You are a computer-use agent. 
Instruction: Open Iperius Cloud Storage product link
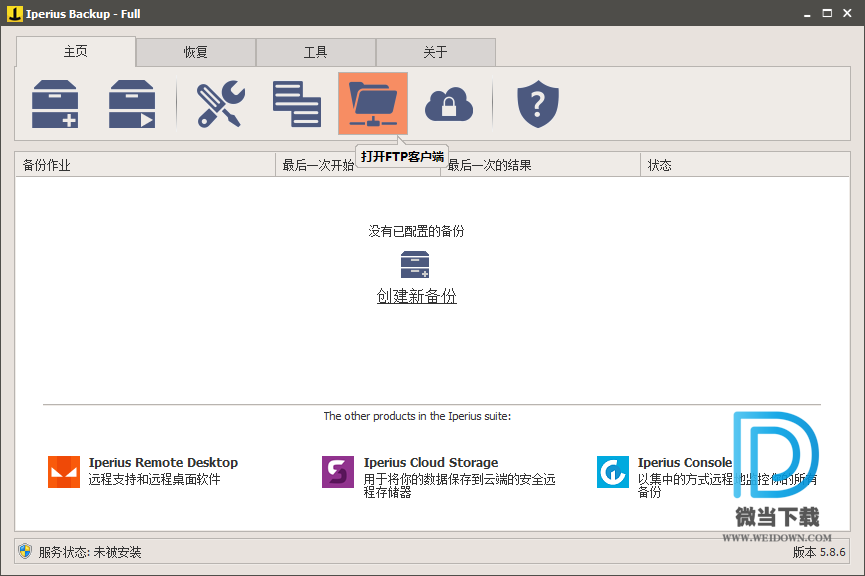(430, 462)
